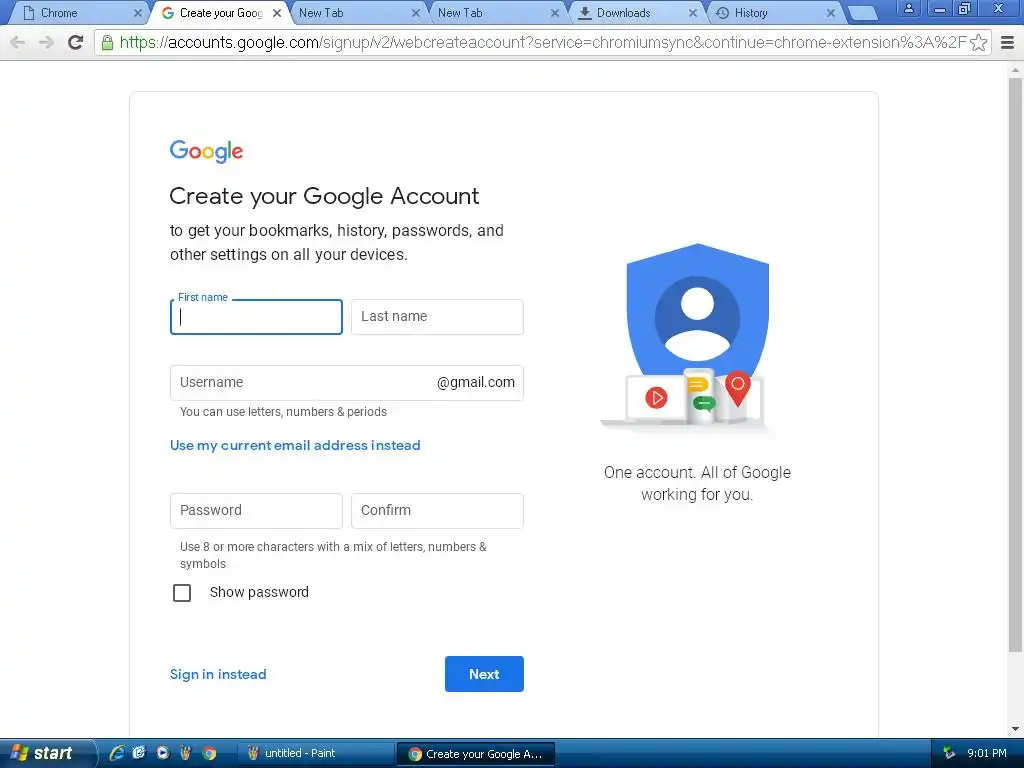
Task: Click the Confirm password field
Action: [437, 511]
